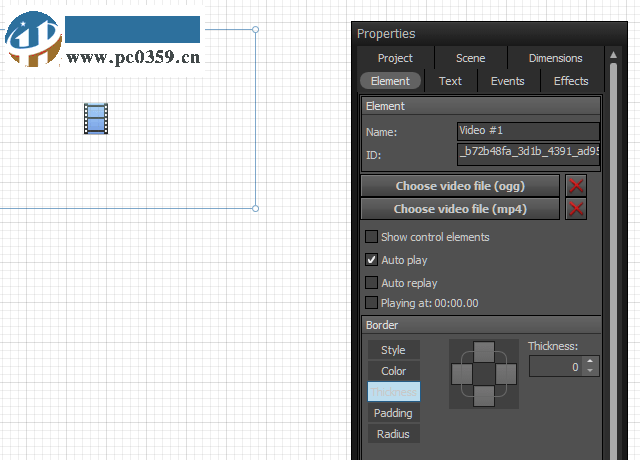Select the border Style option

(393, 350)
